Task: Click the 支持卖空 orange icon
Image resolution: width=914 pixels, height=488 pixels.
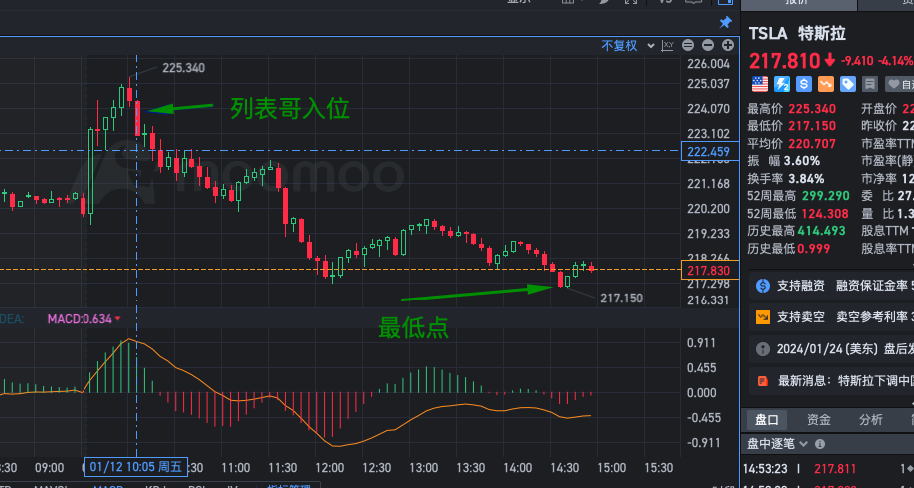Action: pos(762,317)
